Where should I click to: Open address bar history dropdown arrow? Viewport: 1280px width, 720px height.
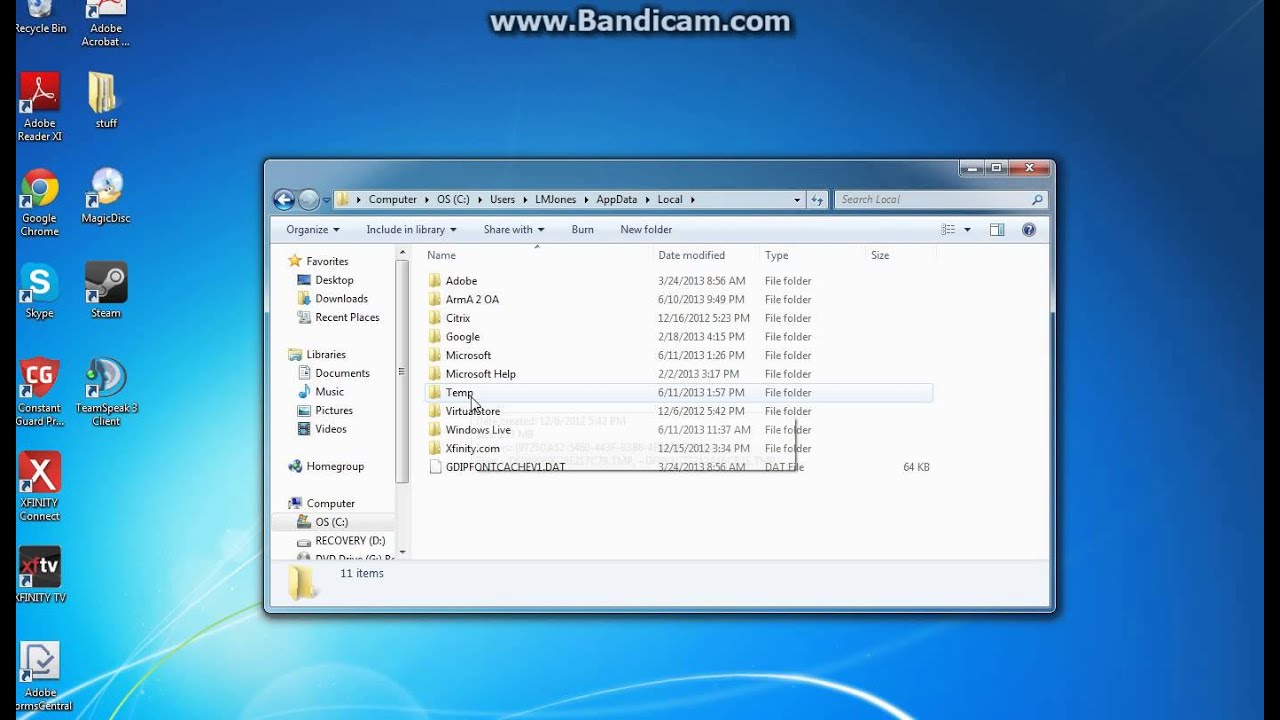point(797,199)
